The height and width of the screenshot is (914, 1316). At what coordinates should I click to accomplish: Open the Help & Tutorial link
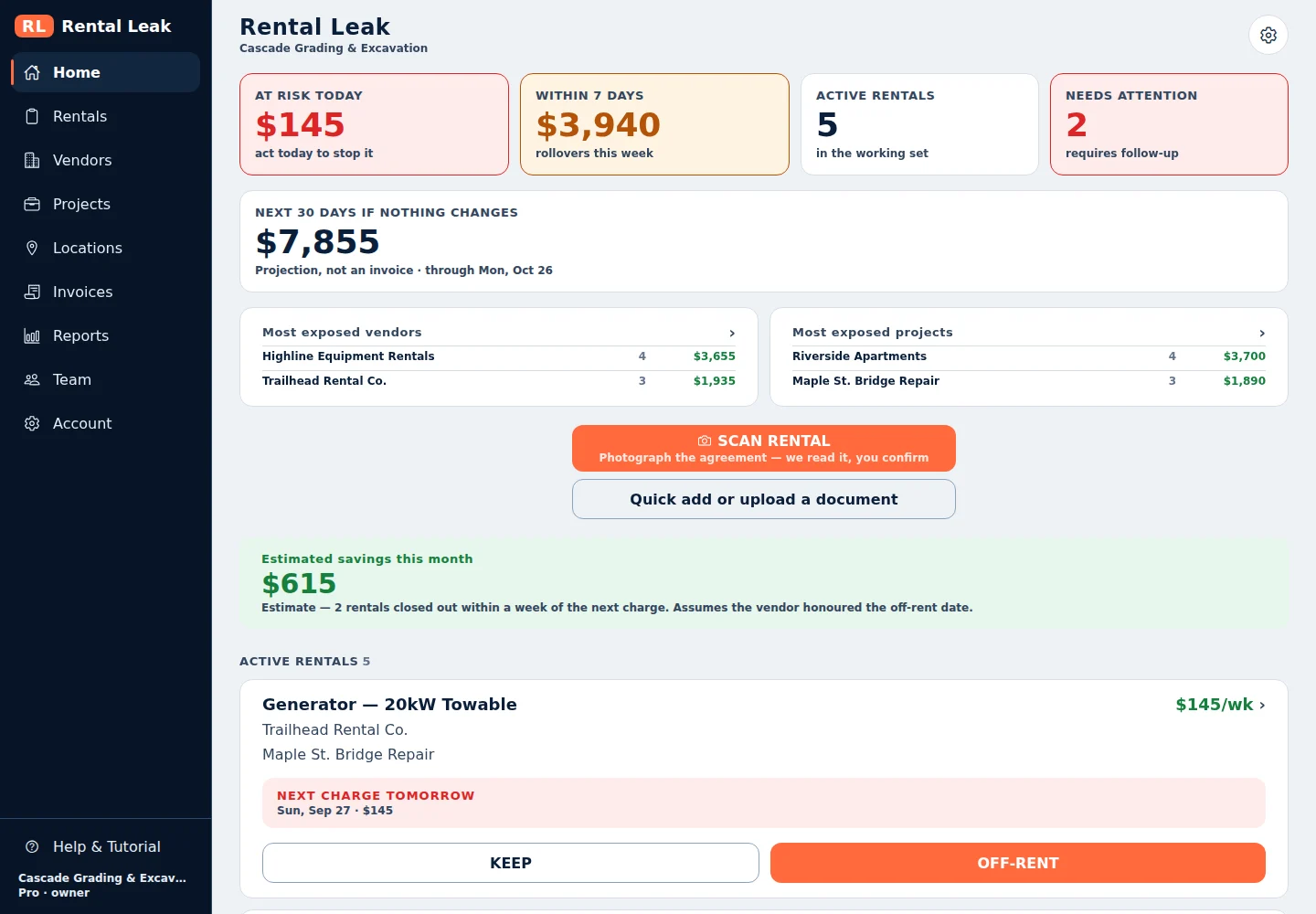(x=106, y=846)
